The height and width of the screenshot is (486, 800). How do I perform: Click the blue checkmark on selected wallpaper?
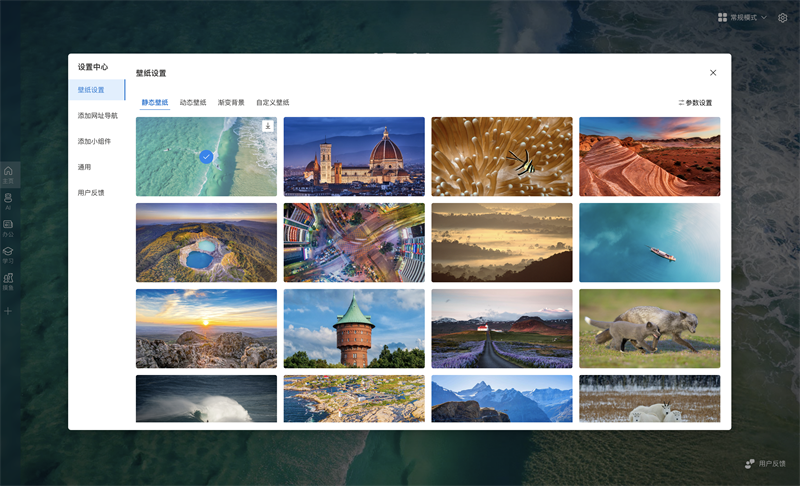[206, 157]
